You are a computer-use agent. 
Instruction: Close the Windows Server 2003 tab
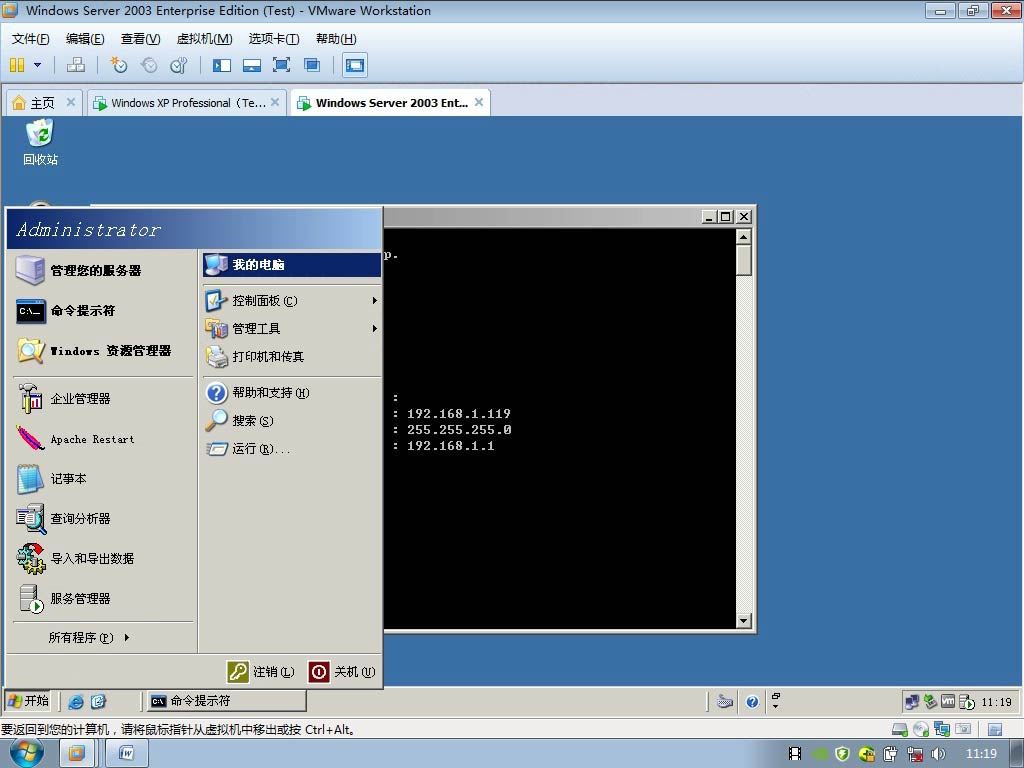pyautogui.click(x=479, y=102)
